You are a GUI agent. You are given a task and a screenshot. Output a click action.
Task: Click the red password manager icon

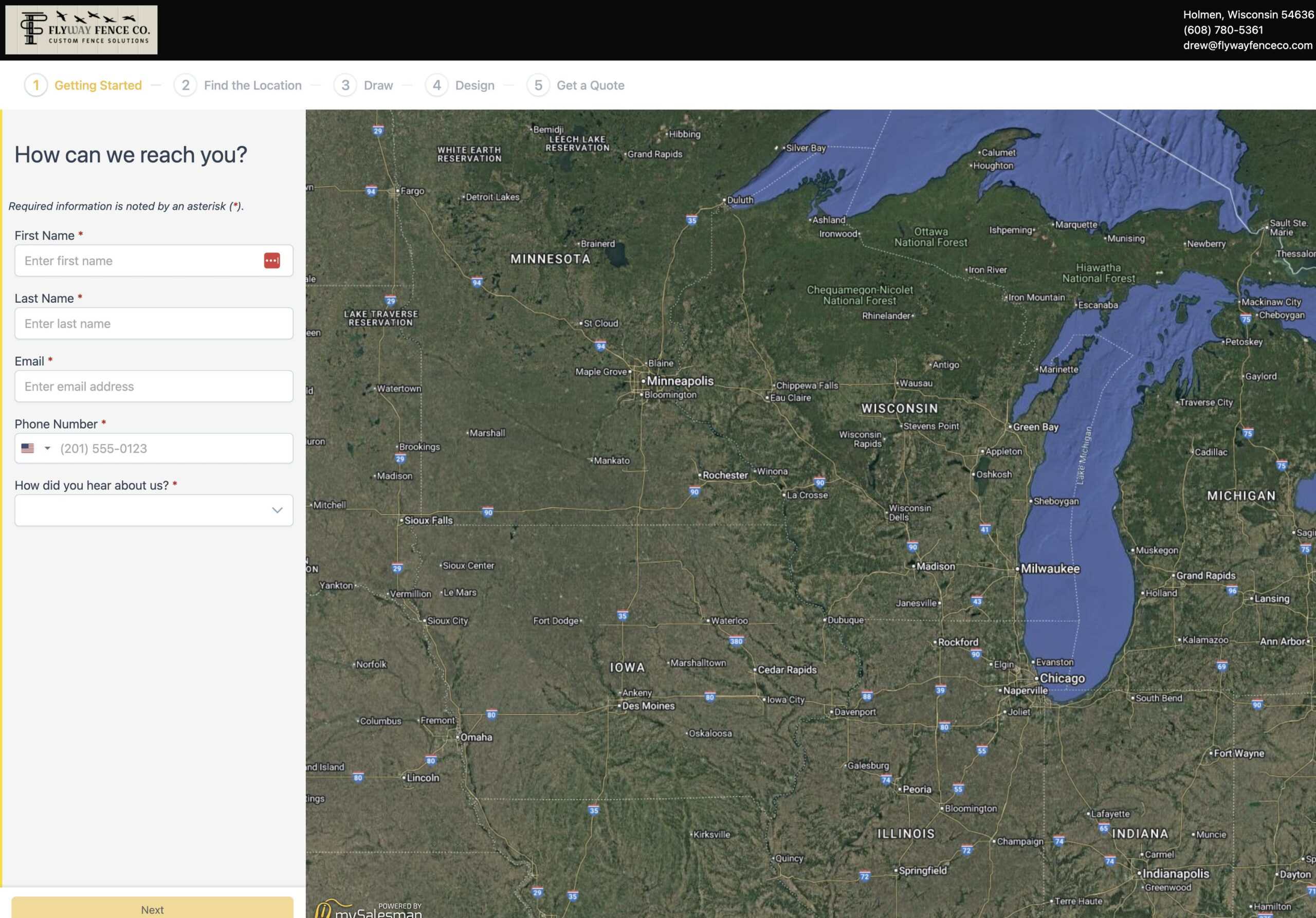[272, 261]
